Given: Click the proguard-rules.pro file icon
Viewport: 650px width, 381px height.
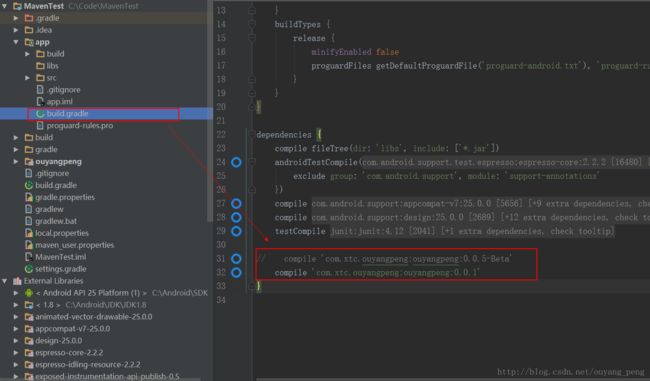Looking at the screenshot, I should click(40, 126).
